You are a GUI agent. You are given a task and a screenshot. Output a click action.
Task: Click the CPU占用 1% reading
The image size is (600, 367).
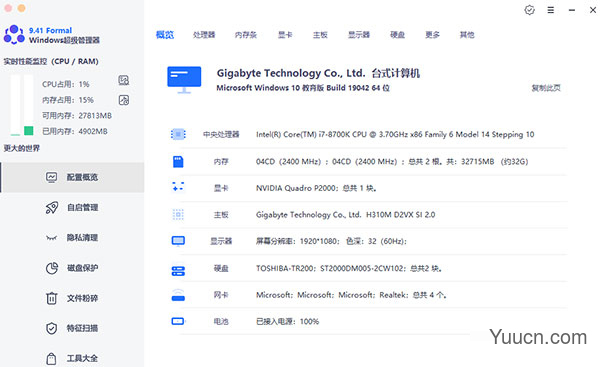coord(66,84)
